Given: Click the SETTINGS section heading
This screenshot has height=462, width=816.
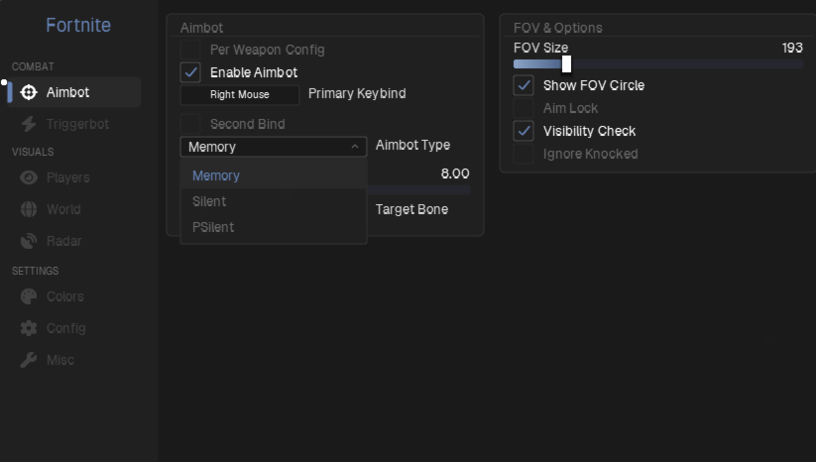Looking at the screenshot, I should tap(35, 271).
